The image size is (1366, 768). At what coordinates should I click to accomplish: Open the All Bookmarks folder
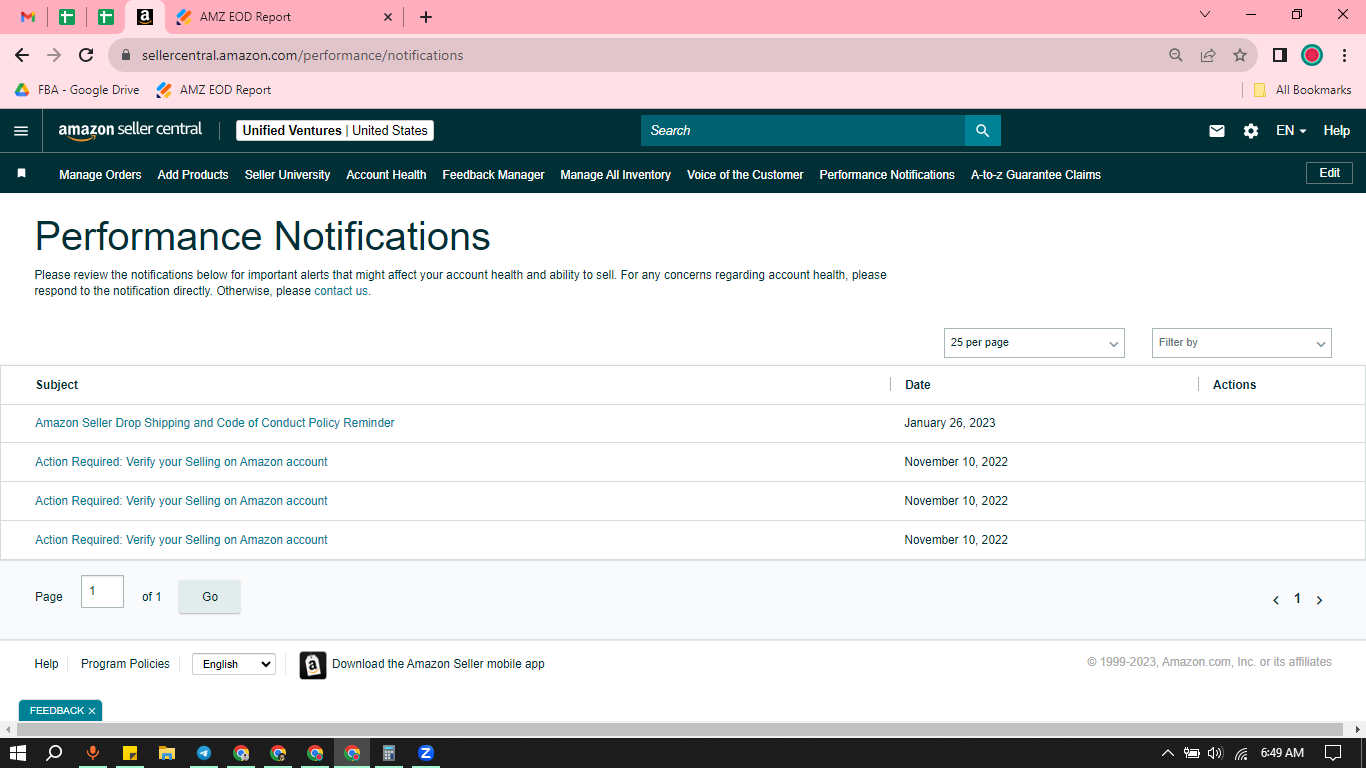1302,90
